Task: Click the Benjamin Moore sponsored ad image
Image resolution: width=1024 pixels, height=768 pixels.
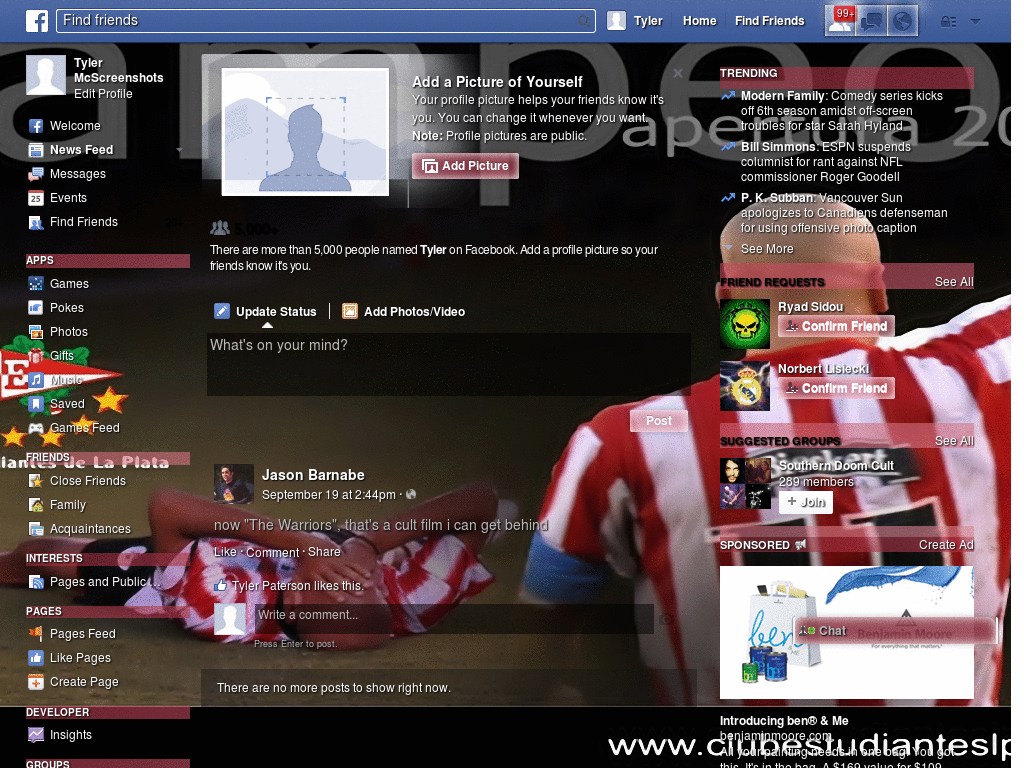Action: (x=846, y=632)
